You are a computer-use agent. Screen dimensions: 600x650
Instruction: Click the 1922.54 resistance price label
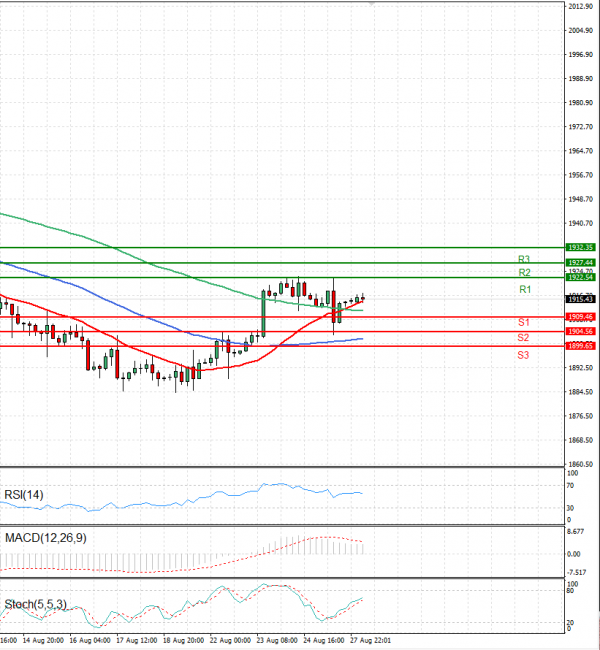coord(581,277)
